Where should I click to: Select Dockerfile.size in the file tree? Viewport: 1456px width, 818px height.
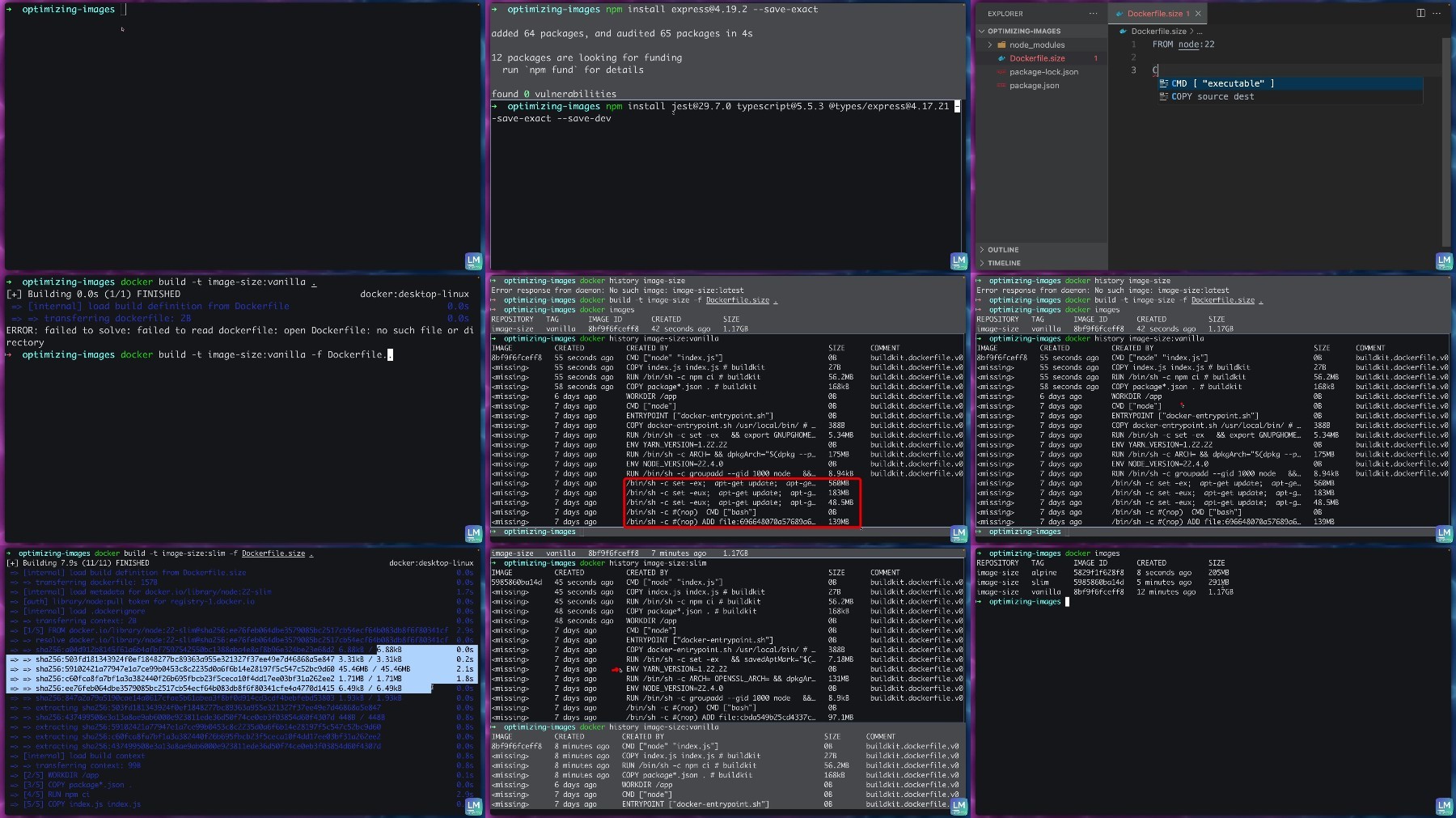tap(1037, 58)
